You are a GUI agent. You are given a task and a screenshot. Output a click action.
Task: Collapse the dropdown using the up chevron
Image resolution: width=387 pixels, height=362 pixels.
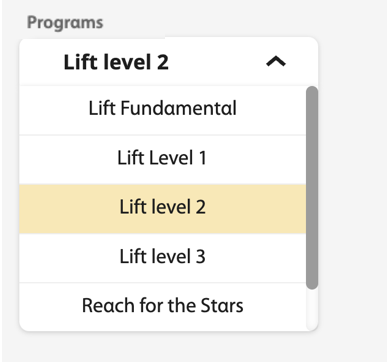click(x=276, y=62)
